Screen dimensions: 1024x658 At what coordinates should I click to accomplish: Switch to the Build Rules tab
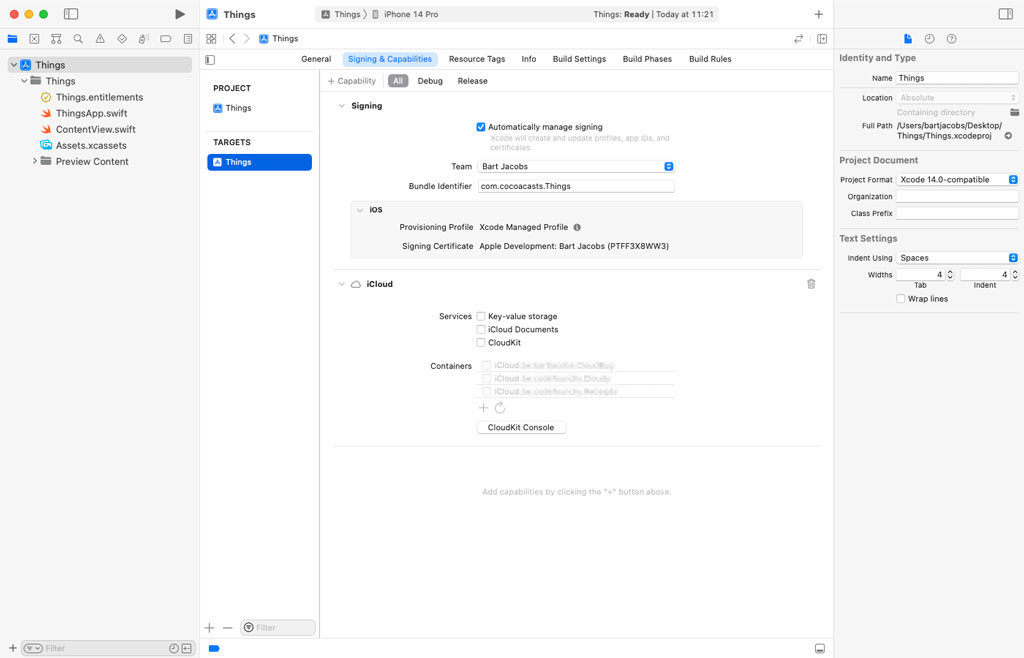710,59
